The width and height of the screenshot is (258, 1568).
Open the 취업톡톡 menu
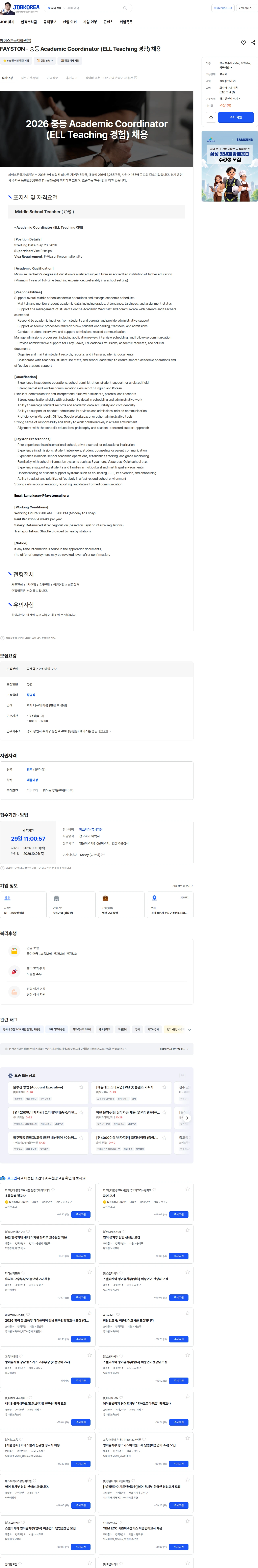pos(126,22)
